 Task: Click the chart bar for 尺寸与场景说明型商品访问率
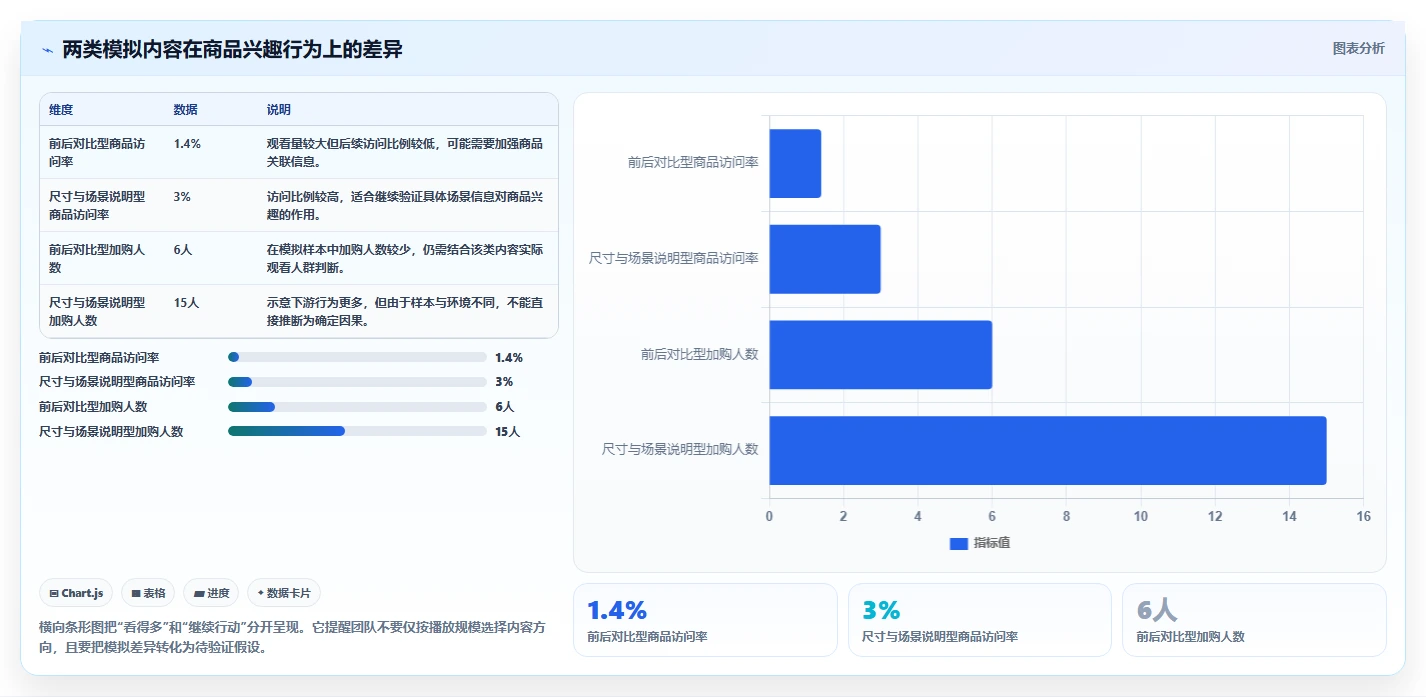pyautogui.click(x=825, y=259)
